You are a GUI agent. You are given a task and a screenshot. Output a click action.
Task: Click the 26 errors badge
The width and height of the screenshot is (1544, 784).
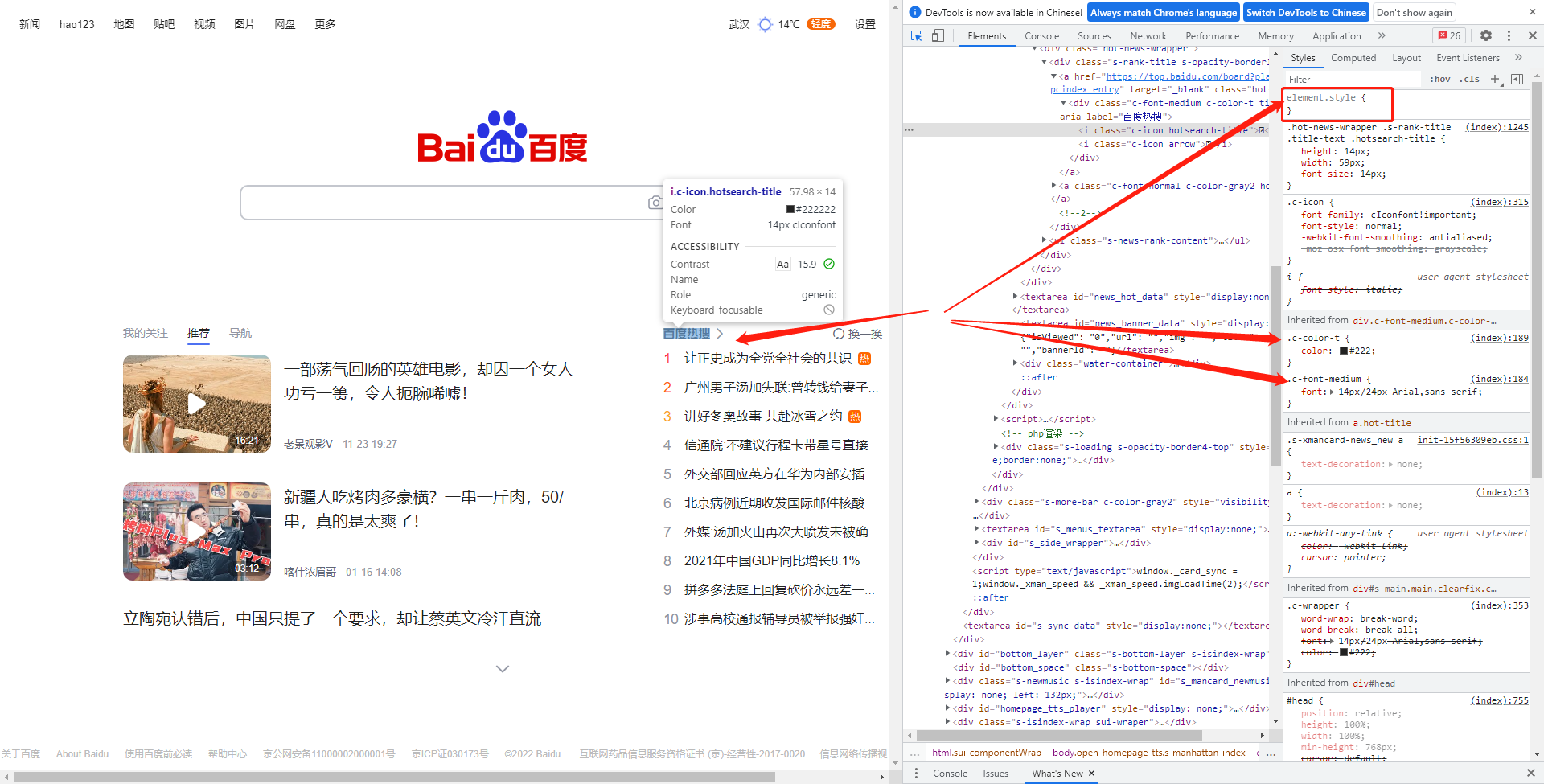(1449, 35)
